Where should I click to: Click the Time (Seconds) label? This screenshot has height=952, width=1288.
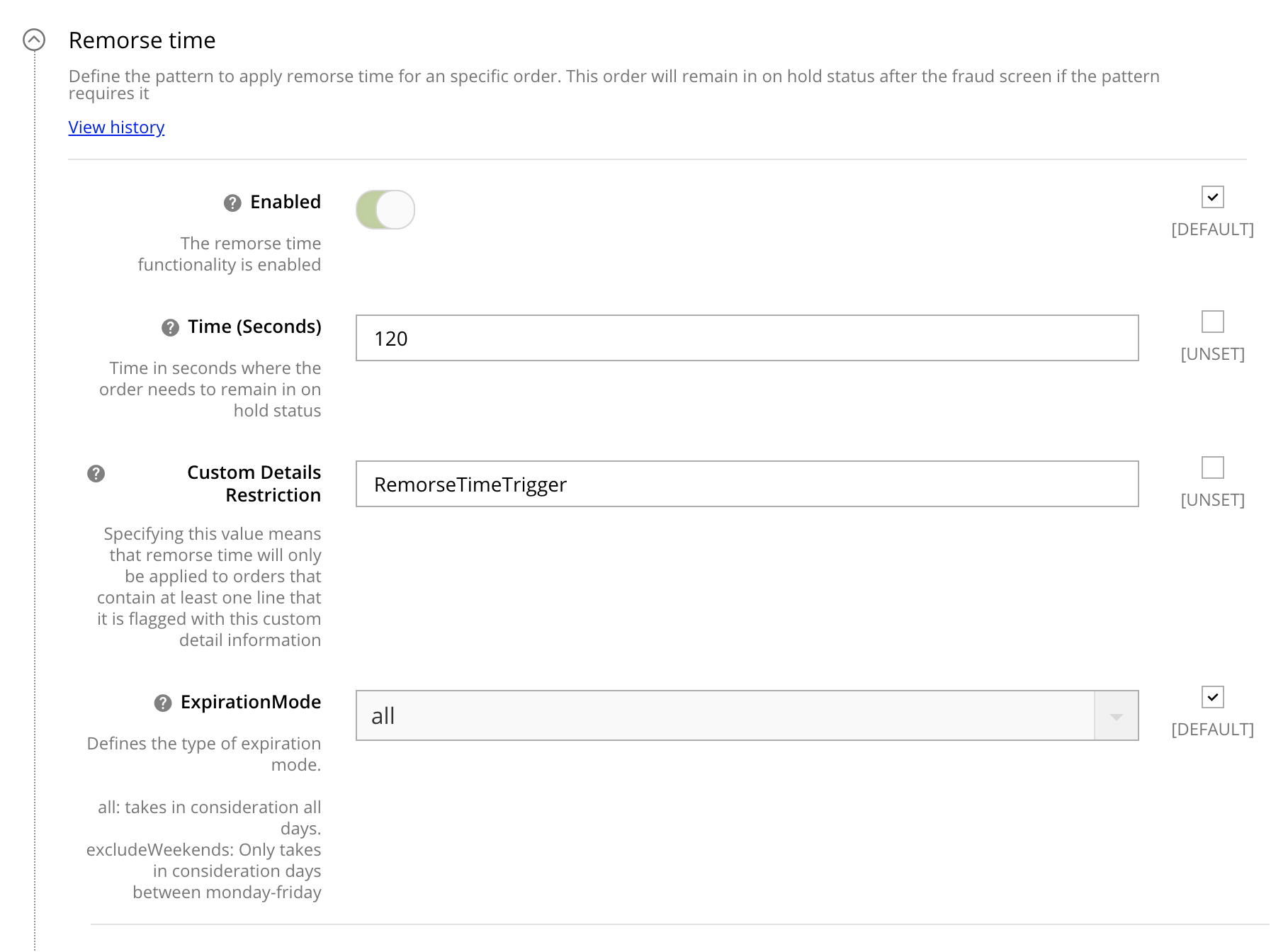(254, 327)
